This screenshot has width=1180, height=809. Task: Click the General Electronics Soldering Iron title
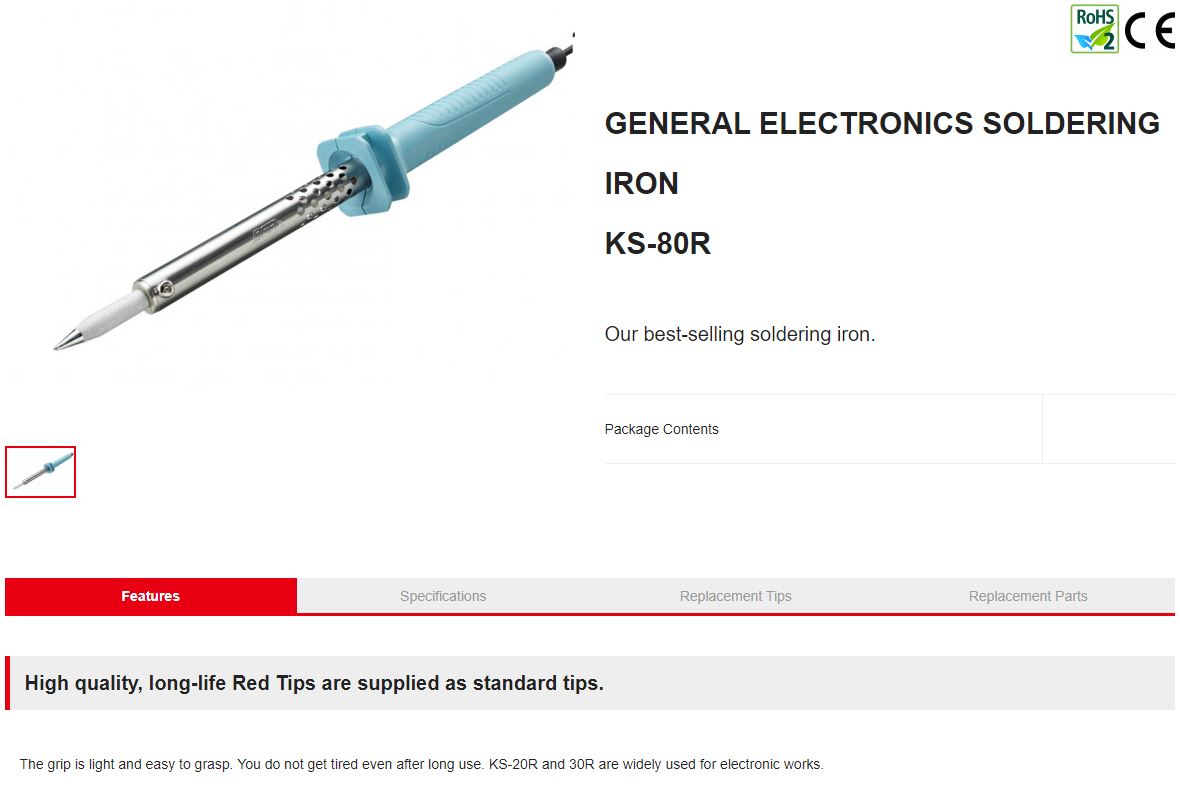coord(882,153)
